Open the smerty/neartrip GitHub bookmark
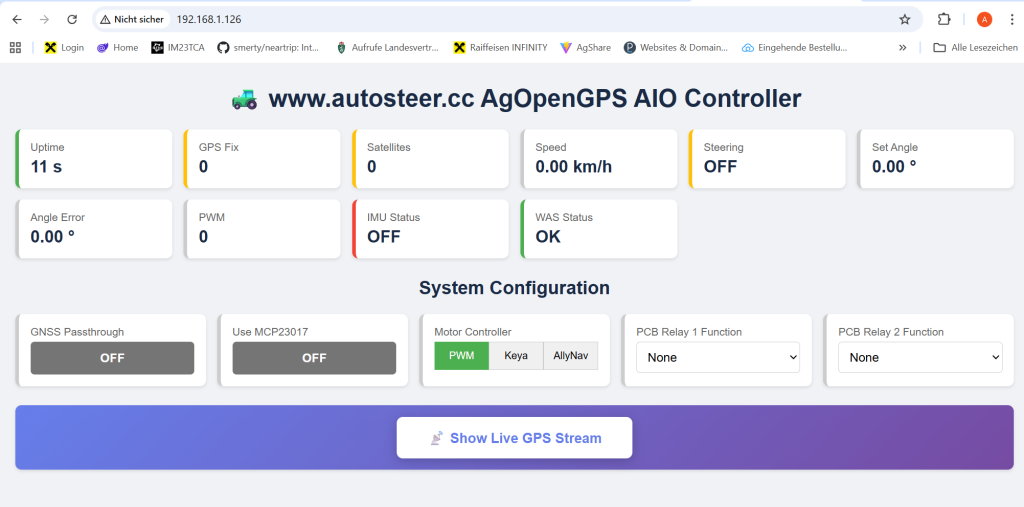The image size is (1024, 507). pyautogui.click(x=268, y=47)
